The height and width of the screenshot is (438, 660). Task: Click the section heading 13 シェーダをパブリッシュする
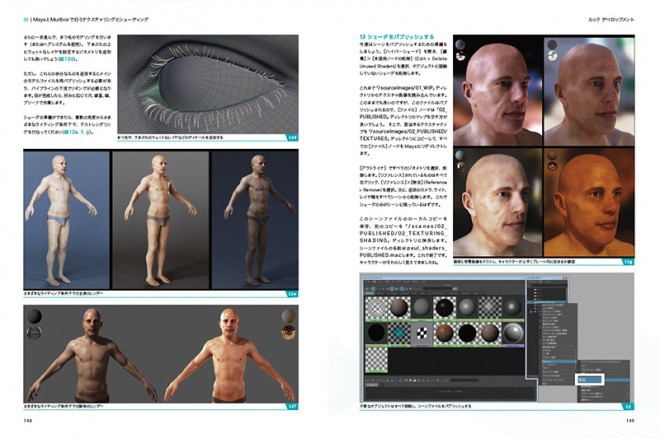coord(397,37)
